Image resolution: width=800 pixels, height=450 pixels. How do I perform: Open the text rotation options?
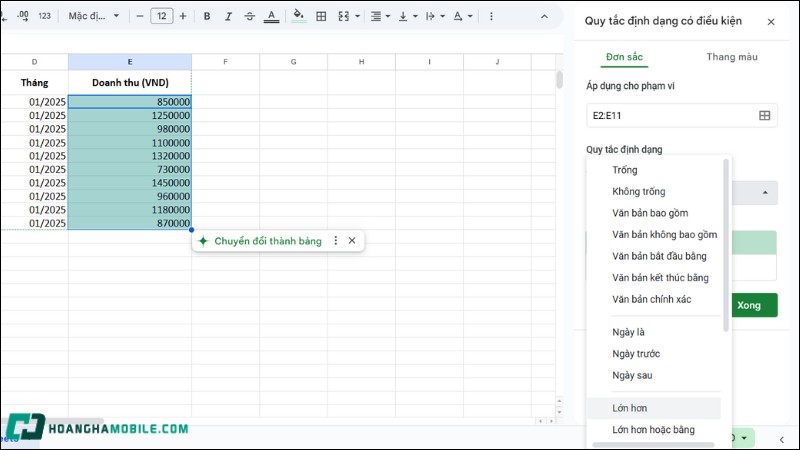[x=462, y=16]
